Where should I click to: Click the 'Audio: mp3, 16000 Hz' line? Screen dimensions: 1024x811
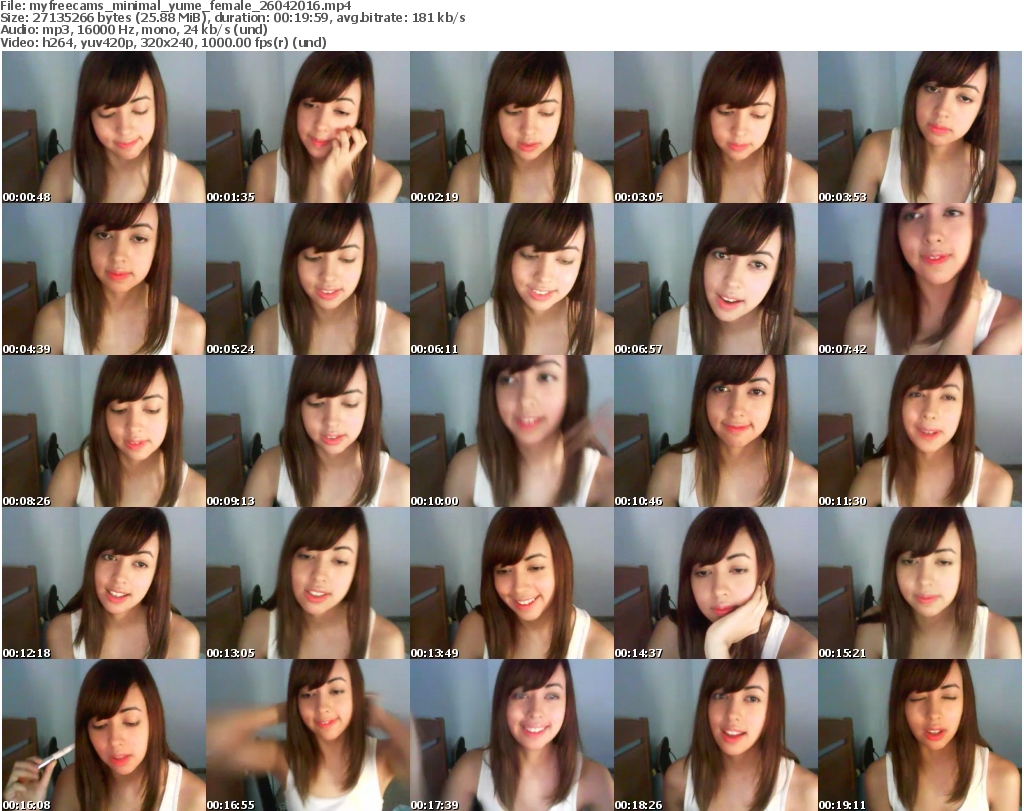click(134, 29)
